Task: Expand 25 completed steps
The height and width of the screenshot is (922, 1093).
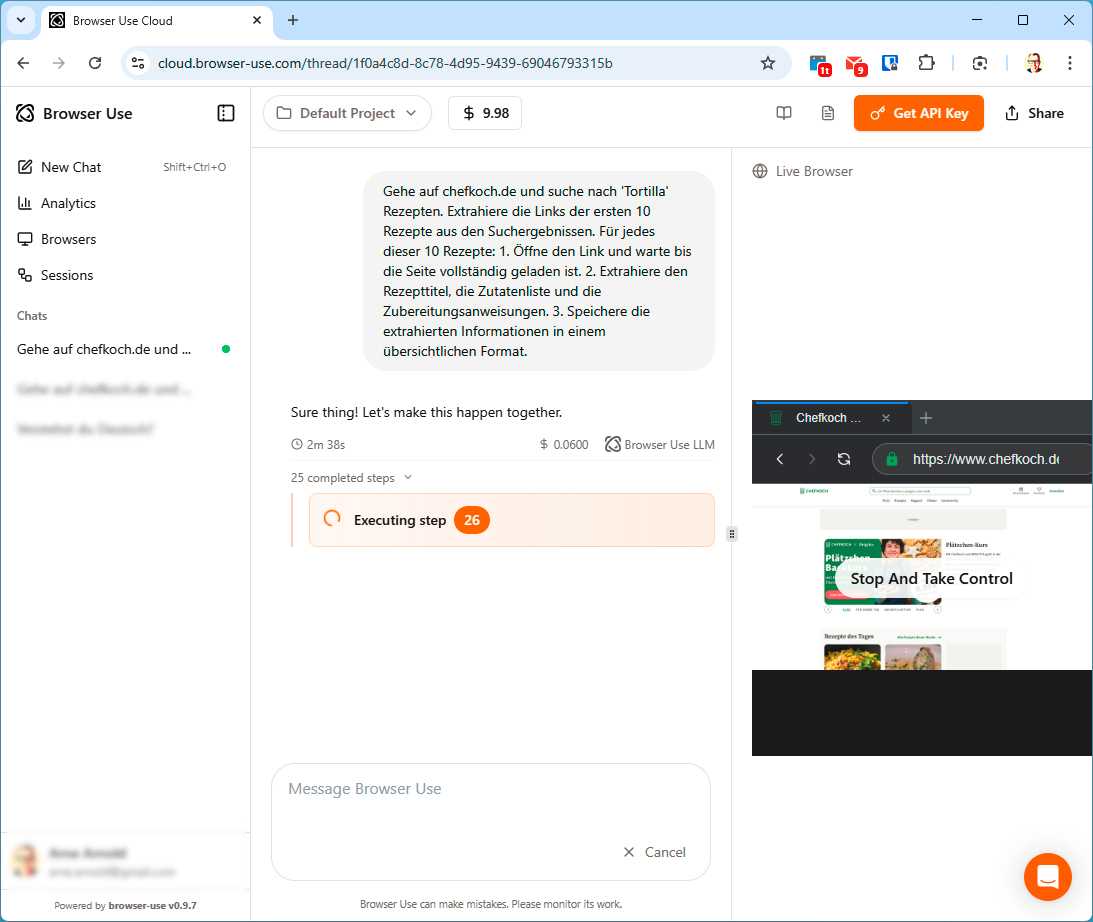Action: click(x=351, y=478)
